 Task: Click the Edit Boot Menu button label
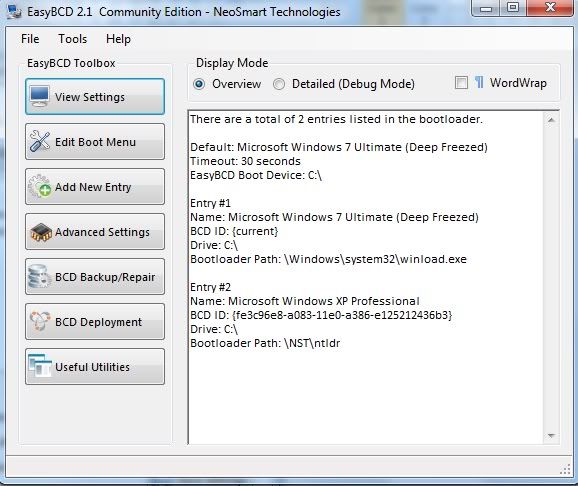pos(95,142)
